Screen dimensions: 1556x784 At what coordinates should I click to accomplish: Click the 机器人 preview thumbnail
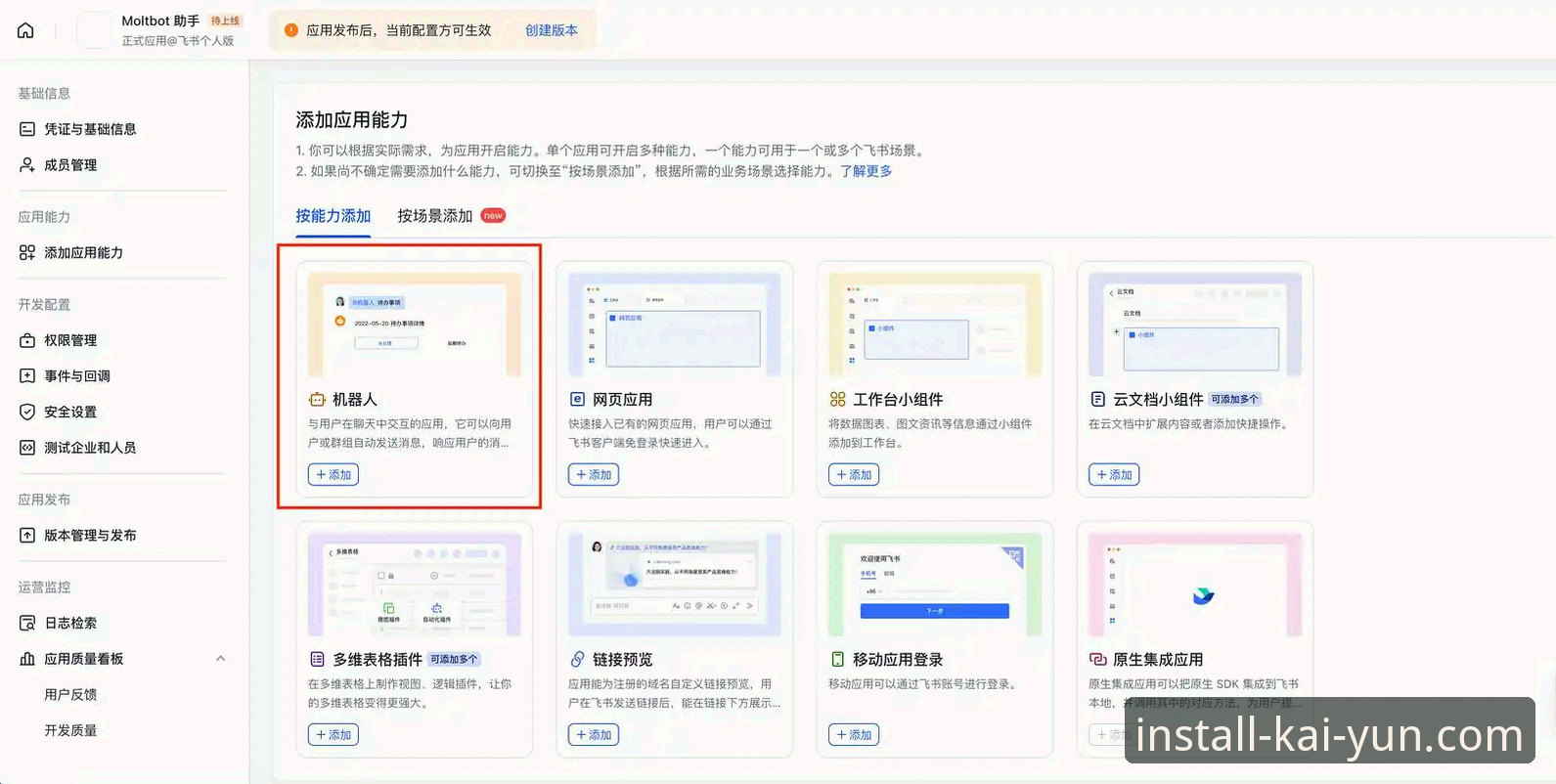coord(415,325)
